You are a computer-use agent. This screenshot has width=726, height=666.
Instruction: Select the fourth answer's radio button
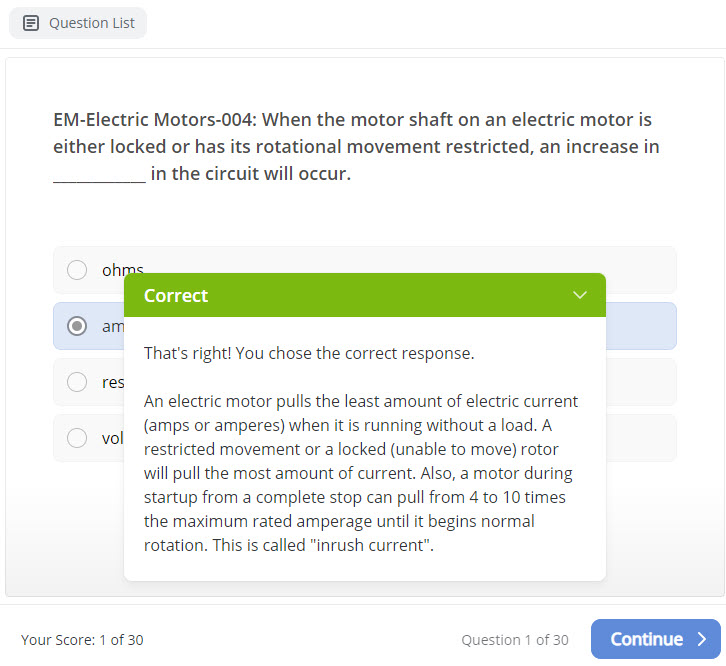click(x=77, y=438)
